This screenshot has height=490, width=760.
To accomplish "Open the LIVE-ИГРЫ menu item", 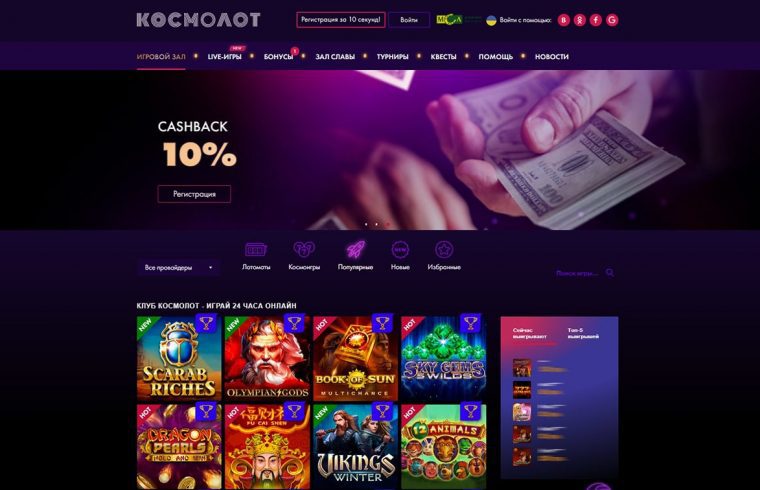I will [x=224, y=57].
